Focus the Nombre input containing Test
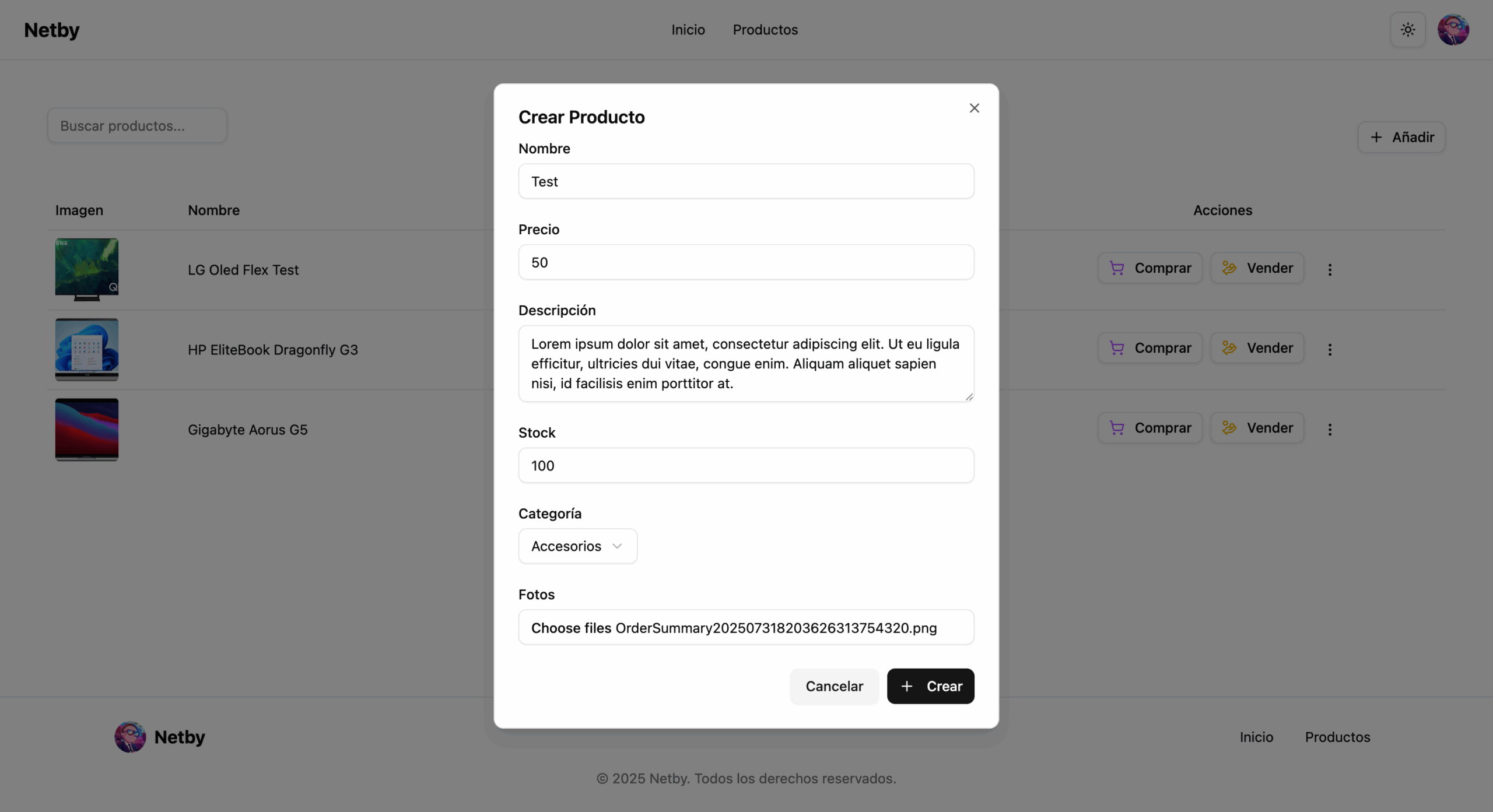Image resolution: width=1493 pixels, height=812 pixels. pos(745,181)
